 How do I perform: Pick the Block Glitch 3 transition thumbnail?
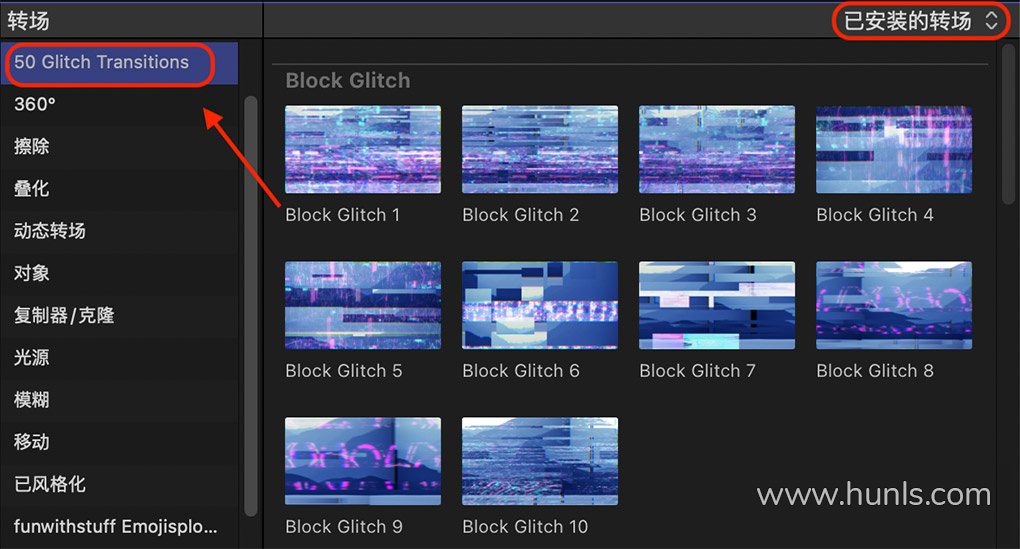[x=717, y=150]
